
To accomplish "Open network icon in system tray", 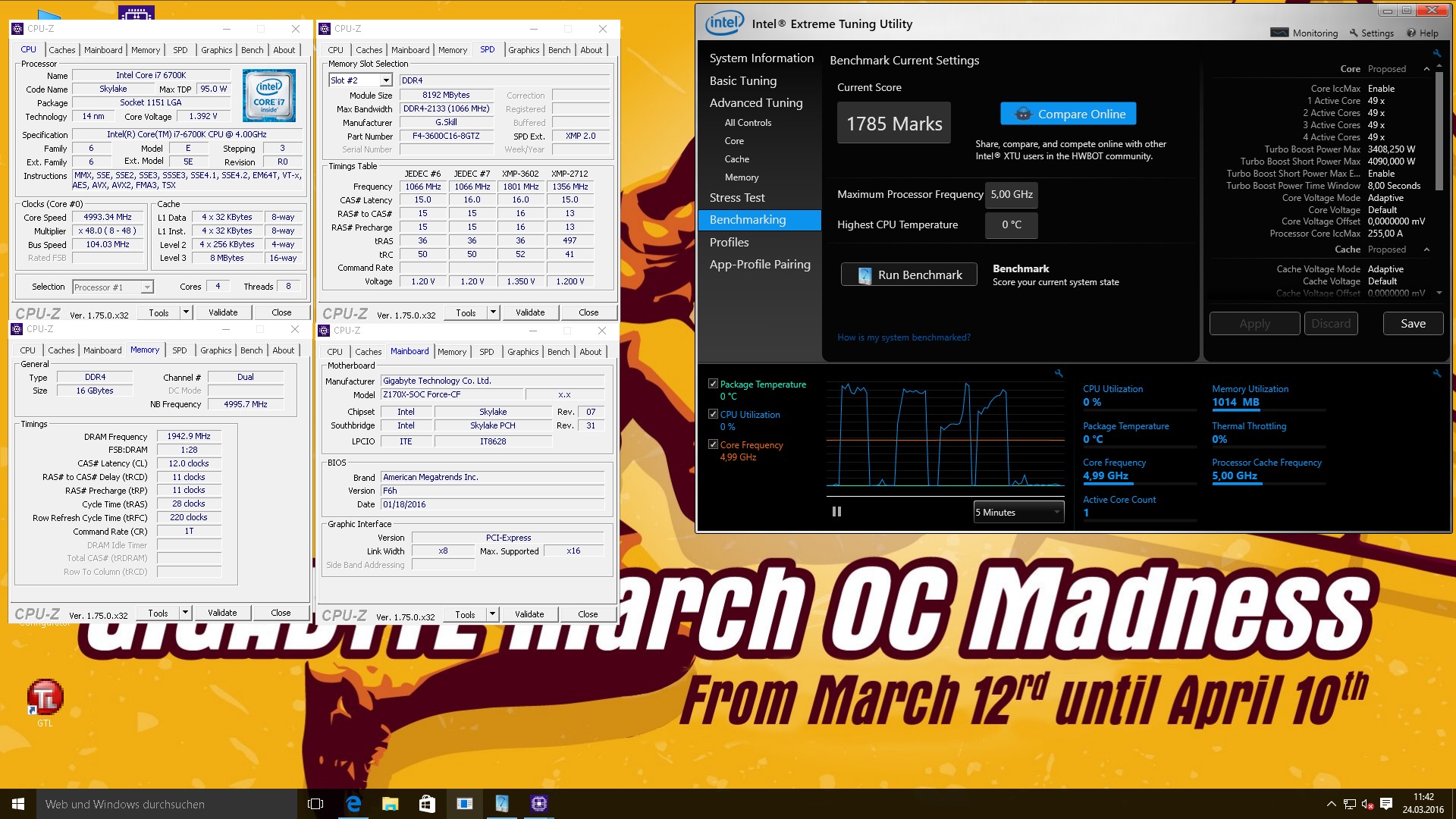I will (x=1349, y=804).
